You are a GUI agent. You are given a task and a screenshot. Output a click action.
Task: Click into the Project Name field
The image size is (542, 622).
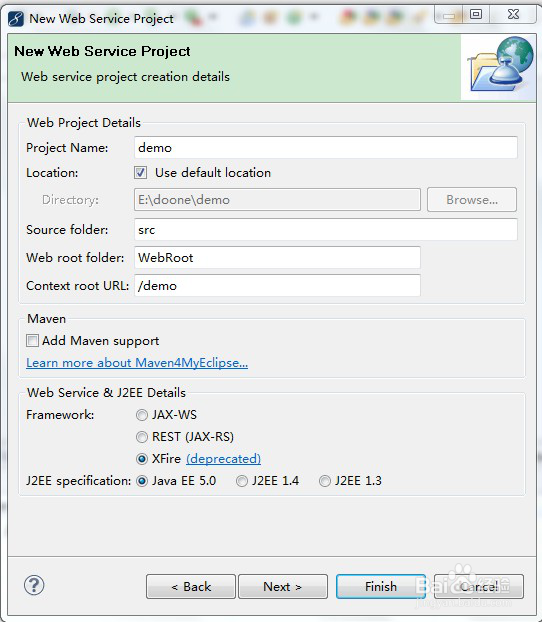tap(326, 148)
